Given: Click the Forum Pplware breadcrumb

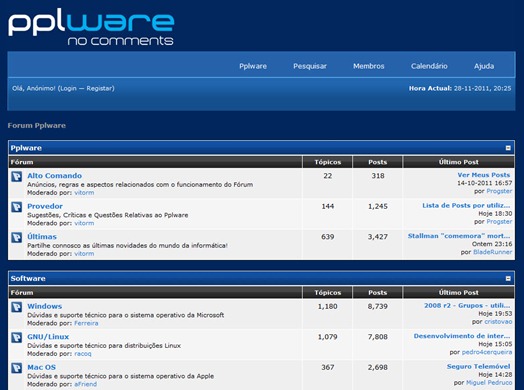Looking at the screenshot, I should click(37, 126).
